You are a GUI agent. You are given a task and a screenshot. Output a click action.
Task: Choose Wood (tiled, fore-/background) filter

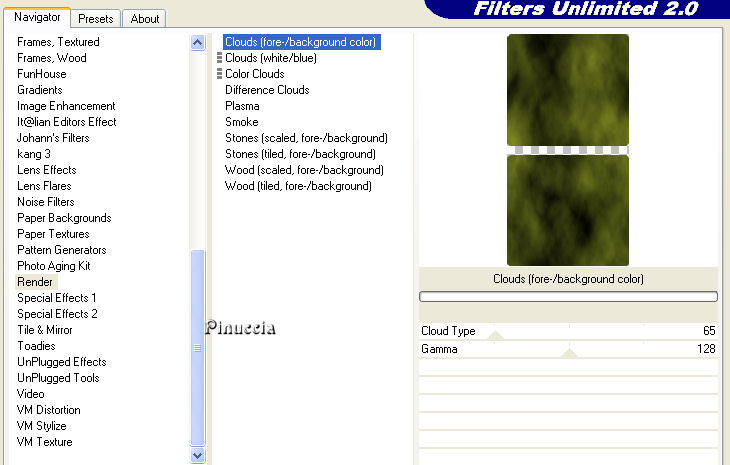(x=298, y=186)
